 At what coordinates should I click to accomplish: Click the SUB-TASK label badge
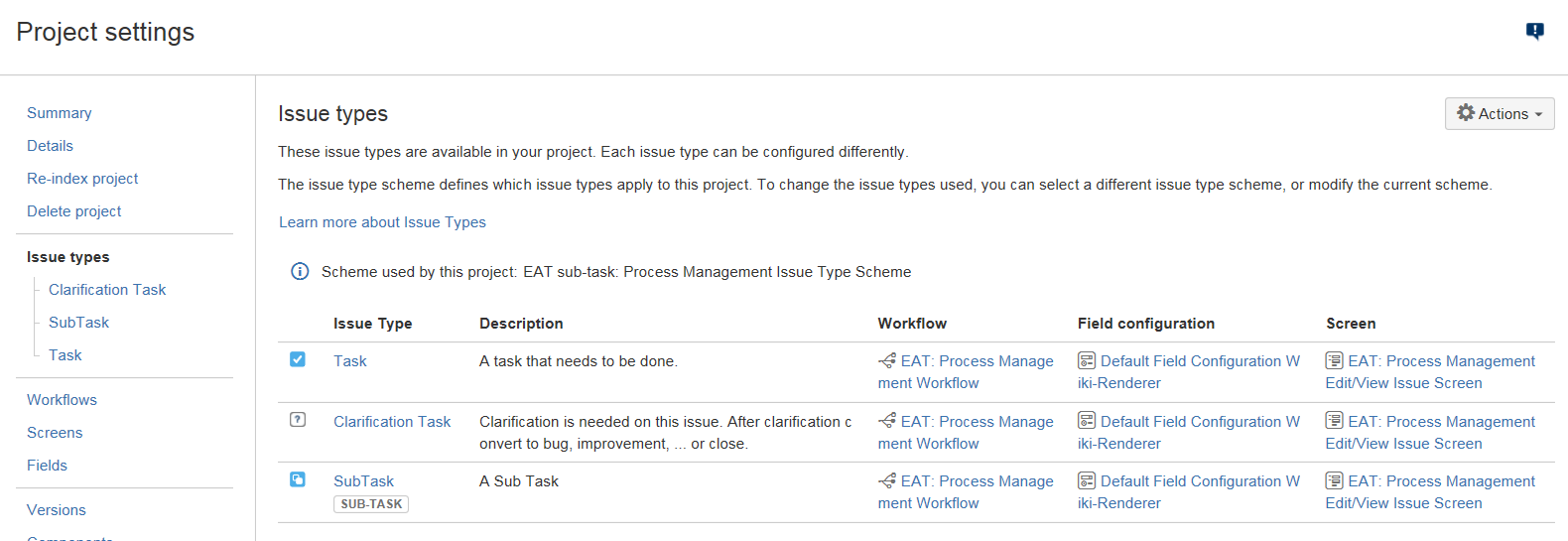point(371,504)
